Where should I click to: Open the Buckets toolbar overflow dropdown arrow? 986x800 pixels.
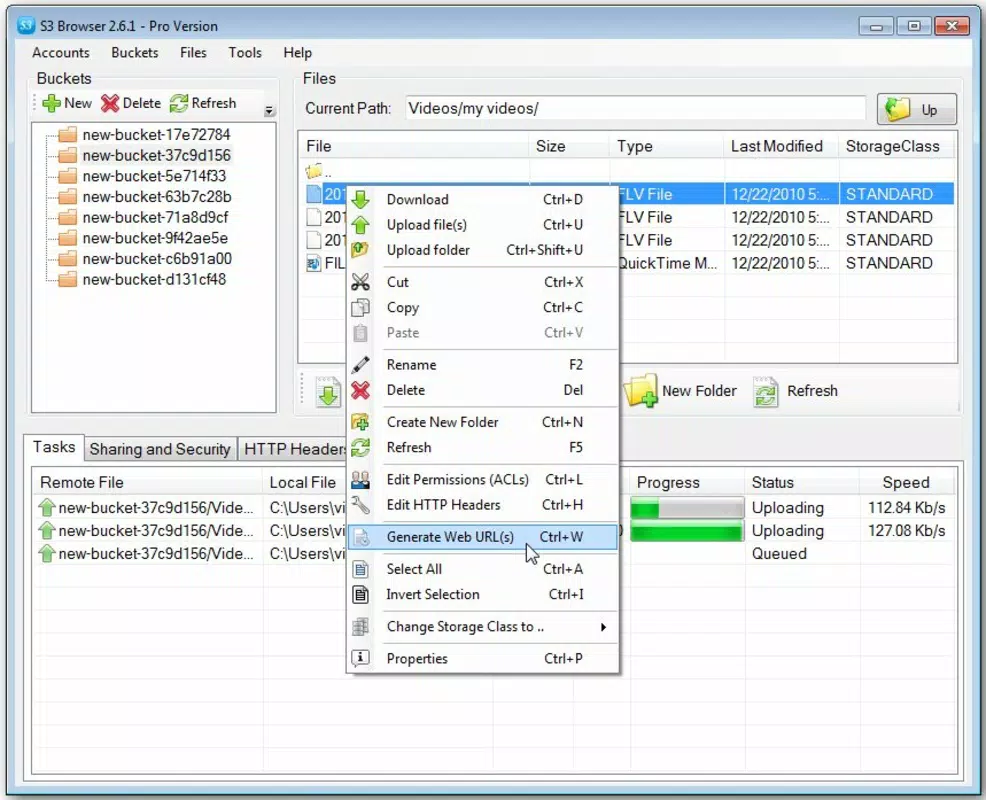pos(269,111)
